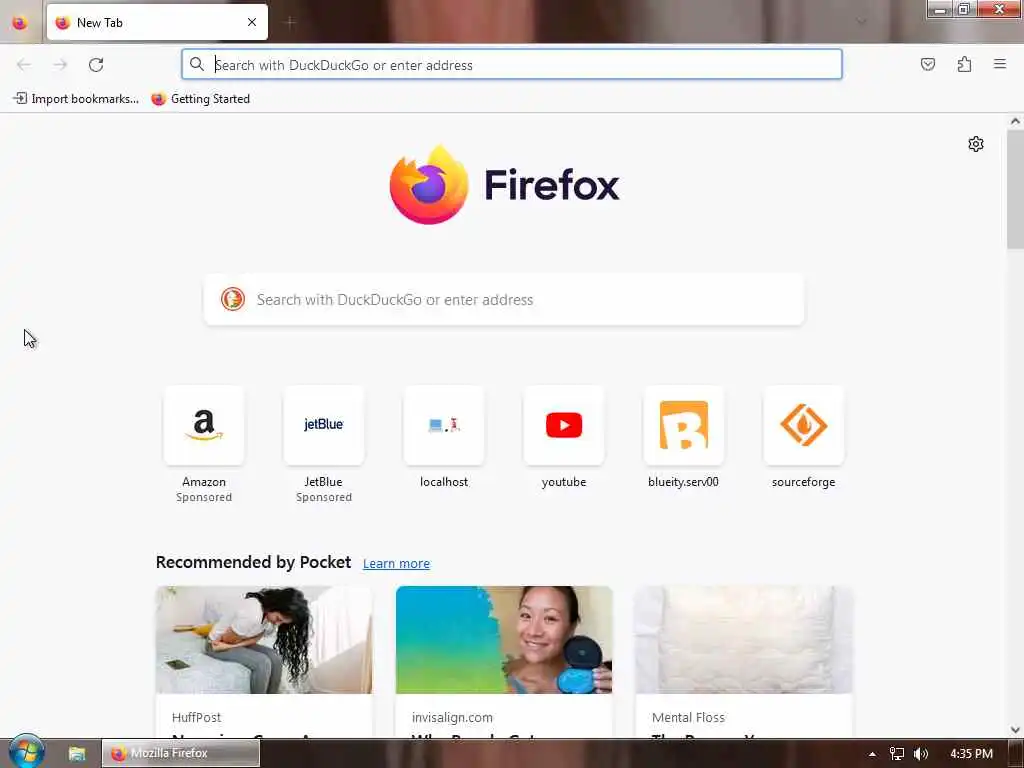Image resolution: width=1024 pixels, height=768 pixels.
Task: Close the New Tab tab
Action: pos(252,22)
